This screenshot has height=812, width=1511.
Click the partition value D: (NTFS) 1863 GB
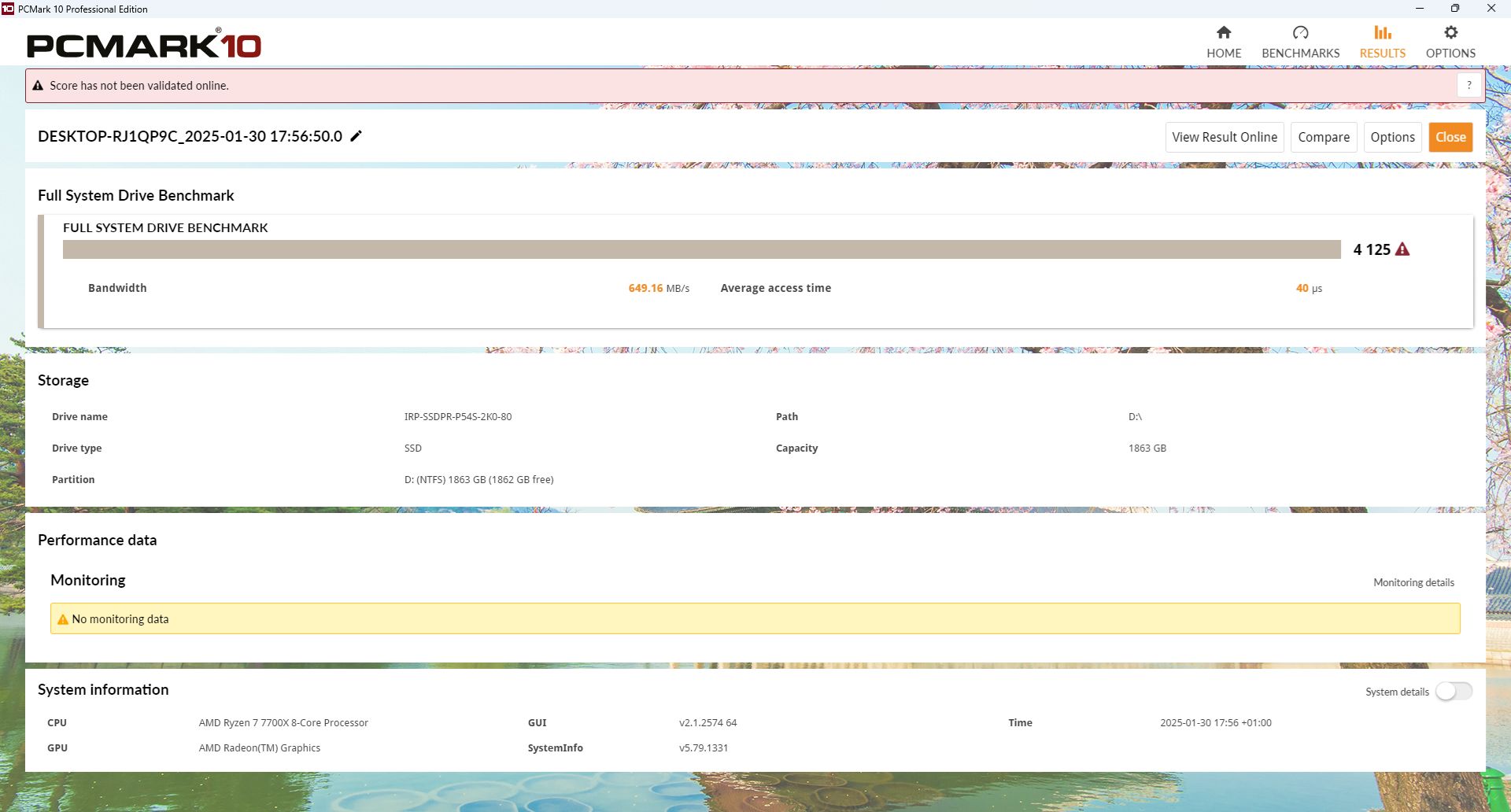(x=479, y=479)
